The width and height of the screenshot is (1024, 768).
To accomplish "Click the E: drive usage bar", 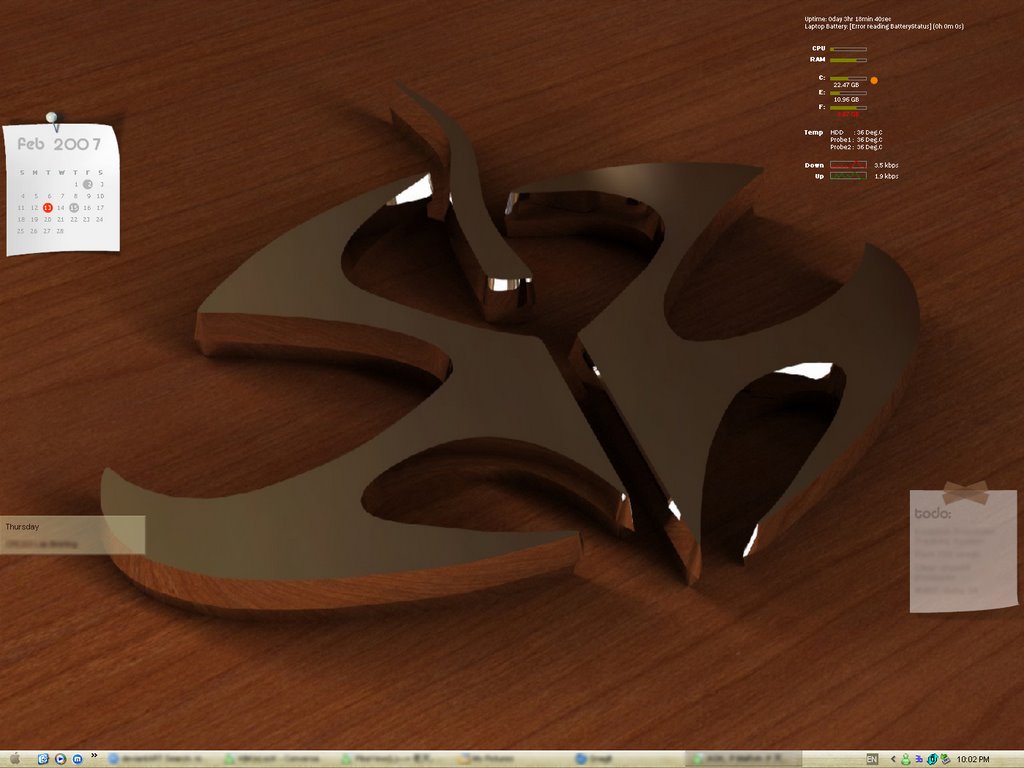I will click(x=848, y=93).
